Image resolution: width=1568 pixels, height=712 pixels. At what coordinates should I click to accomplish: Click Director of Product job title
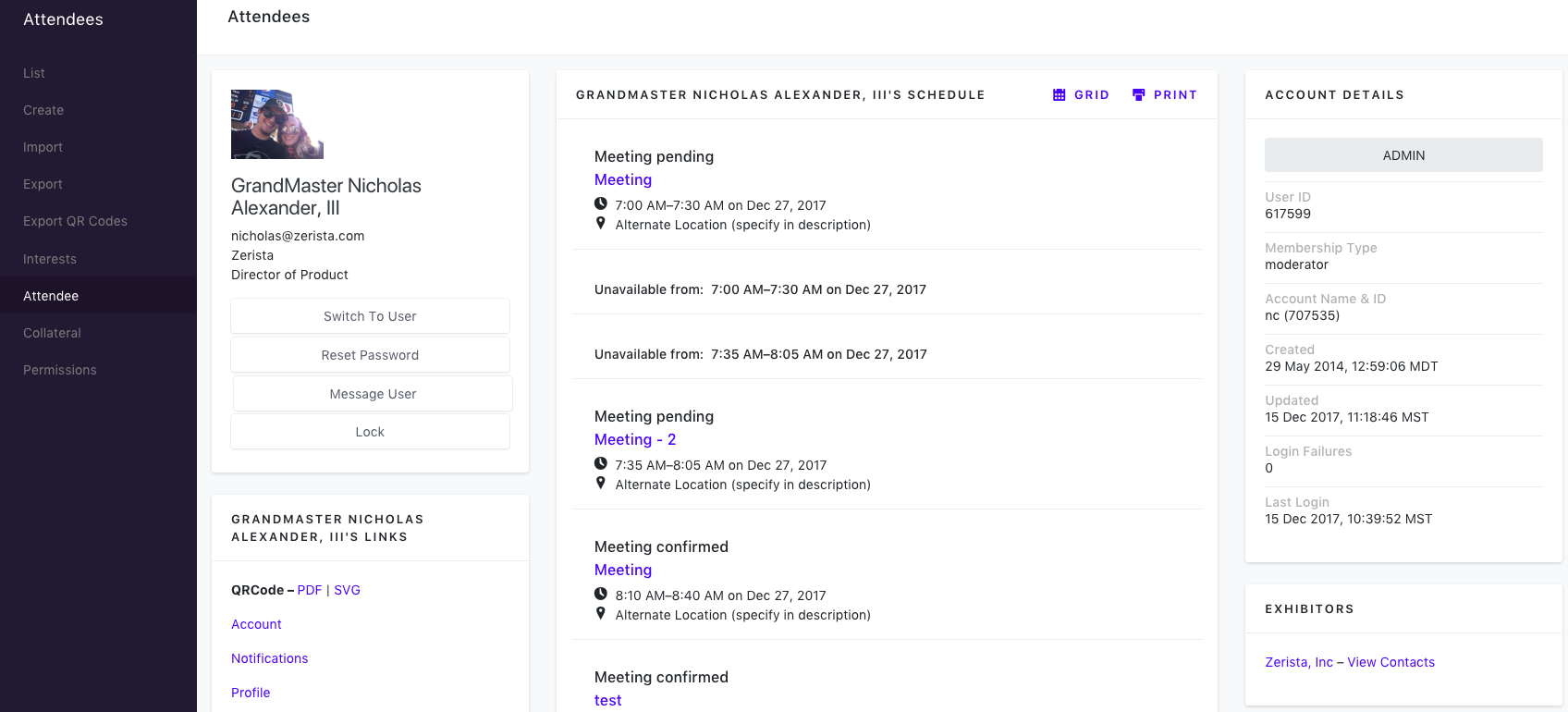pos(289,275)
